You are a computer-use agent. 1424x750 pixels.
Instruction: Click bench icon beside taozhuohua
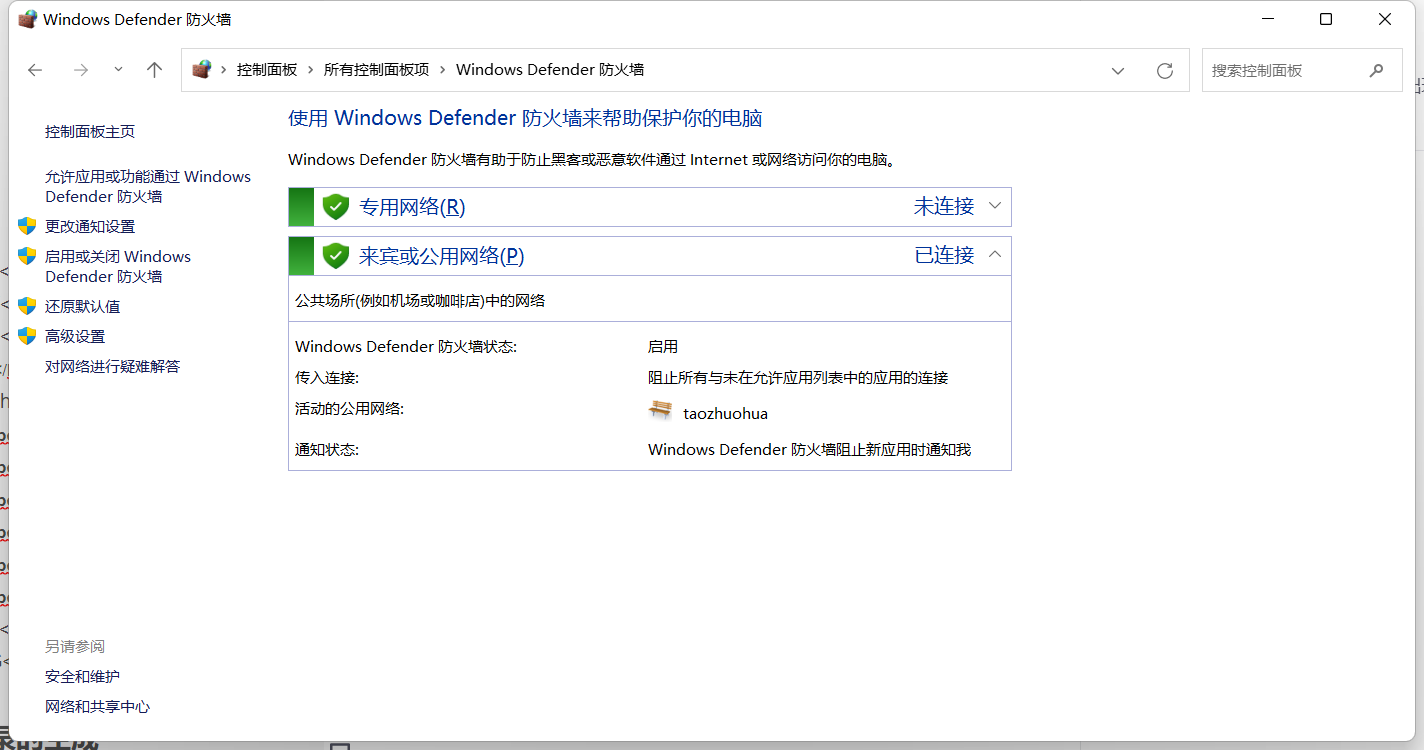click(660, 410)
